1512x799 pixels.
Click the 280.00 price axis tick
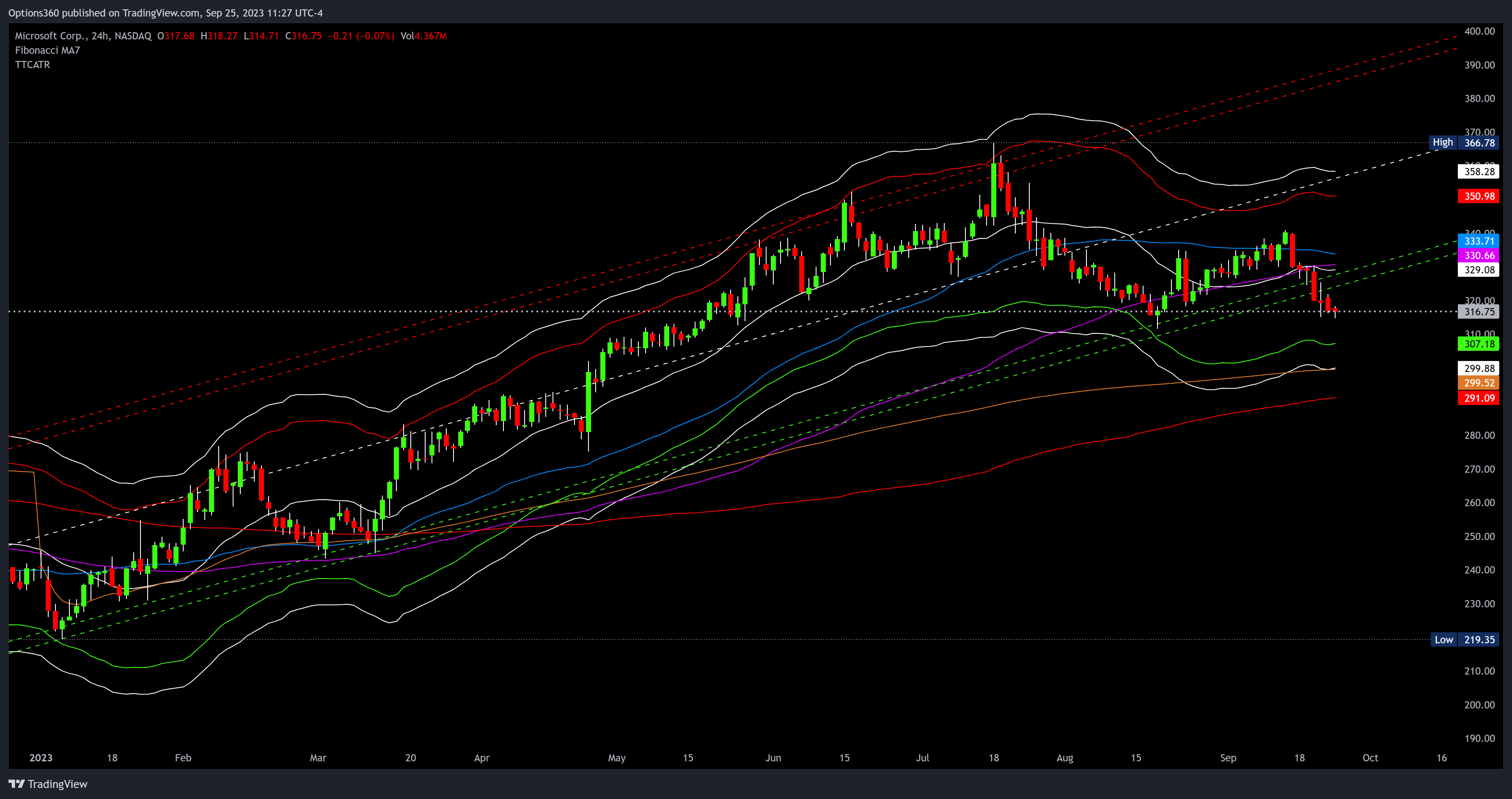click(x=1479, y=435)
